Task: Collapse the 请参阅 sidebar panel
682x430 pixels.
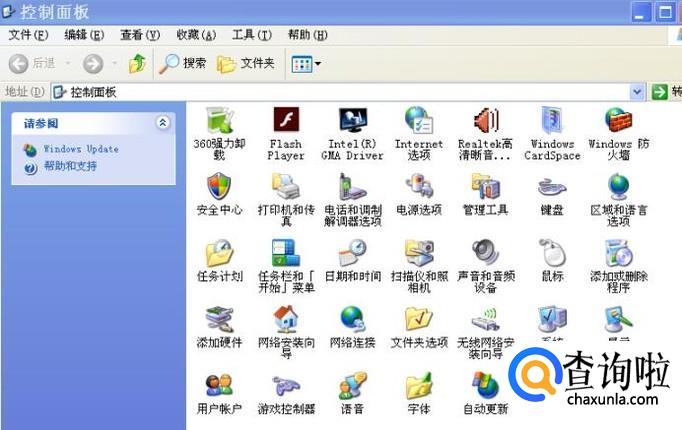Action: coord(163,123)
